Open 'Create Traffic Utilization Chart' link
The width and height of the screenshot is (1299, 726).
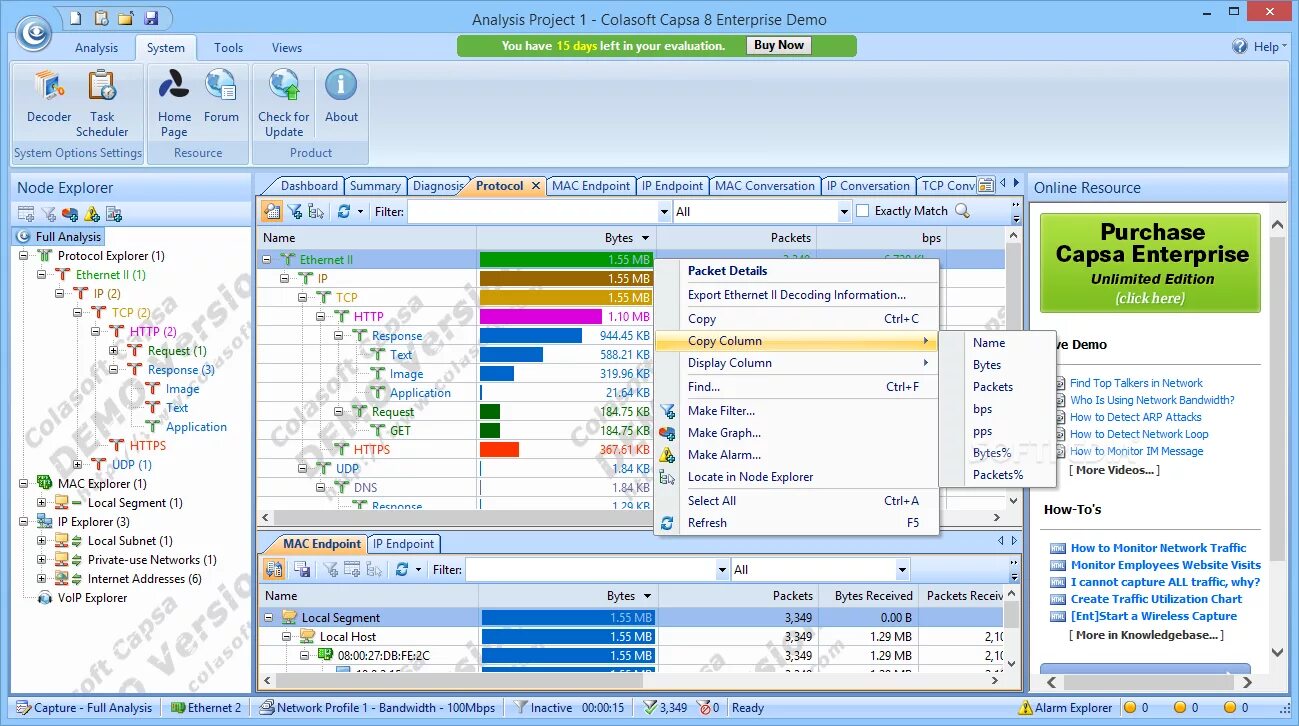[x=1156, y=599]
